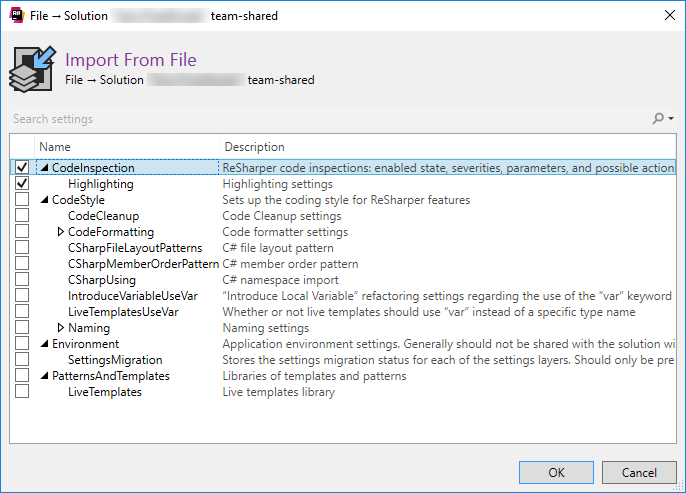Collapse the PatternsAndTemplates node
The image size is (686, 493).
[x=44, y=376]
